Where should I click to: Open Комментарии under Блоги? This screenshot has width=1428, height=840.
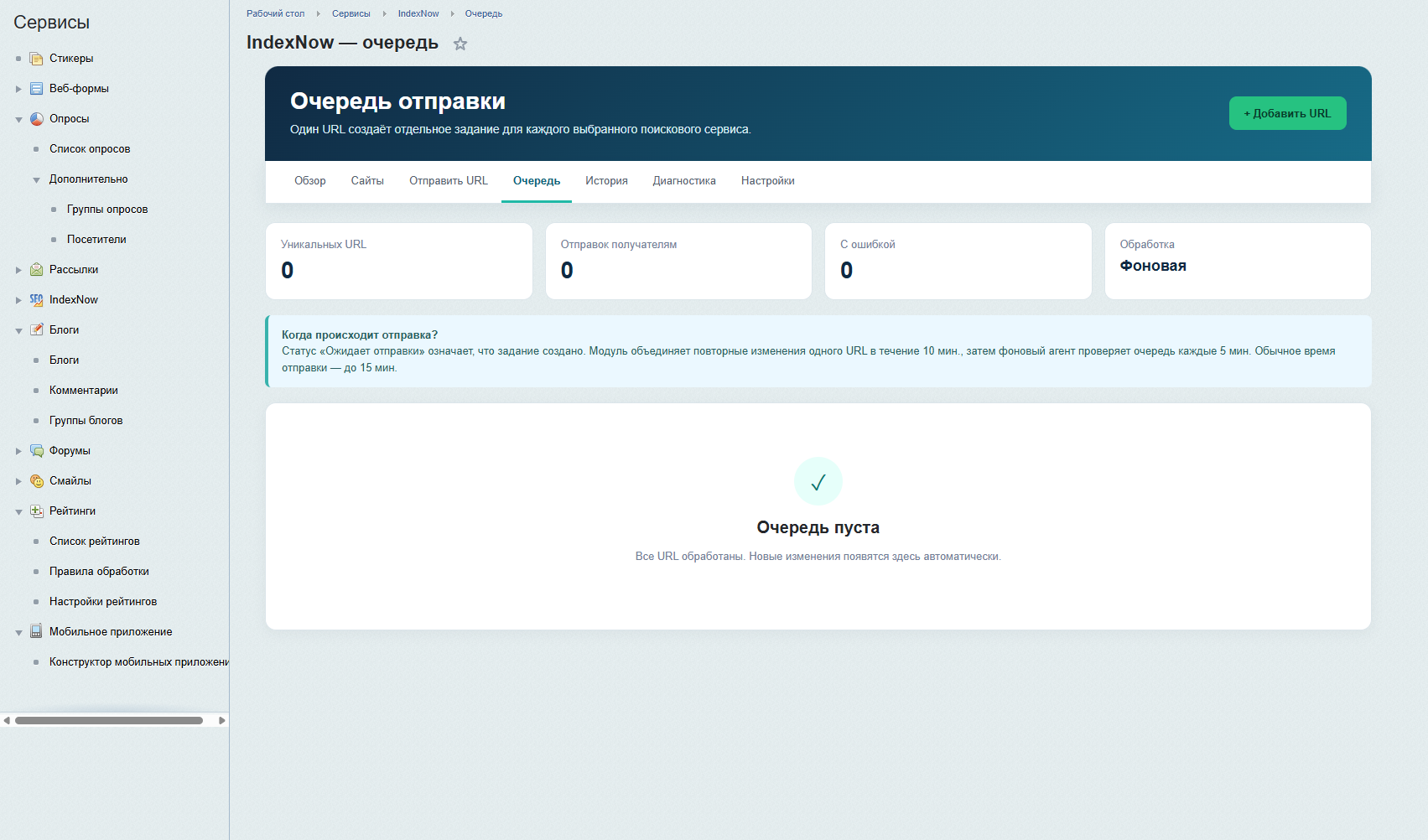84,391
